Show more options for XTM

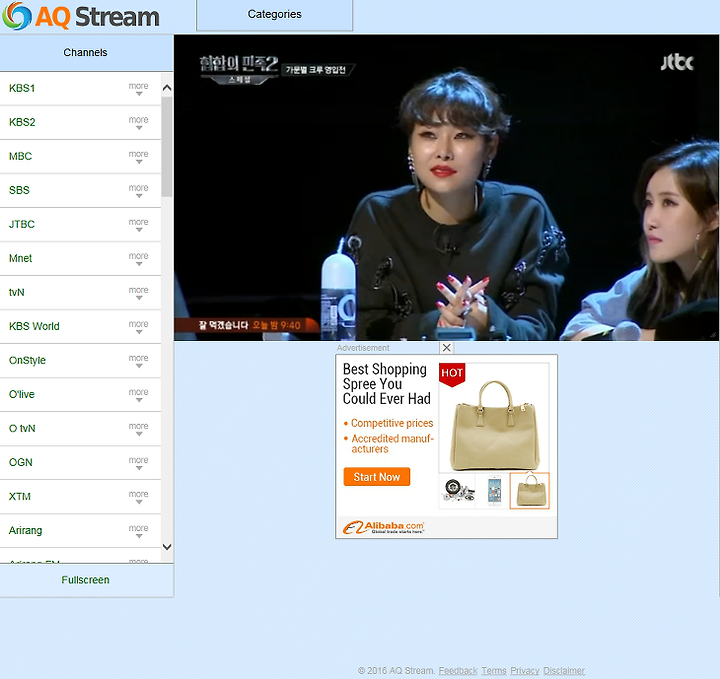tap(139, 497)
